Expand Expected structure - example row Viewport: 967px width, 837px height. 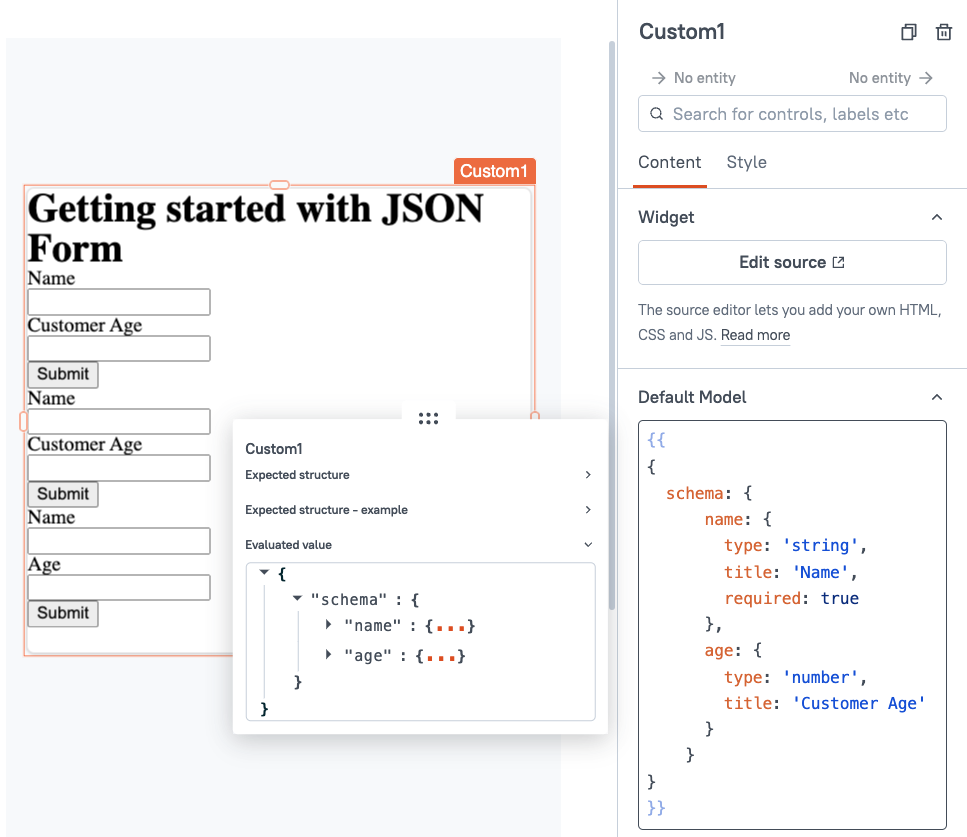419,509
